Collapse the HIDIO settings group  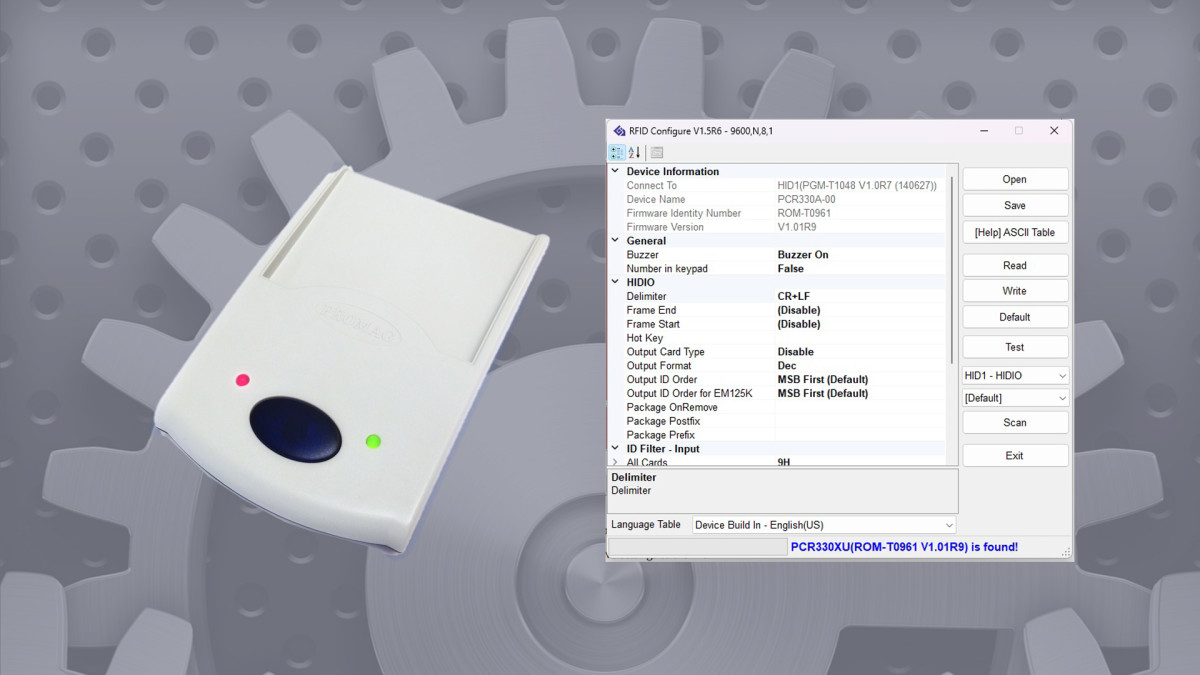[x=615, y=283]
